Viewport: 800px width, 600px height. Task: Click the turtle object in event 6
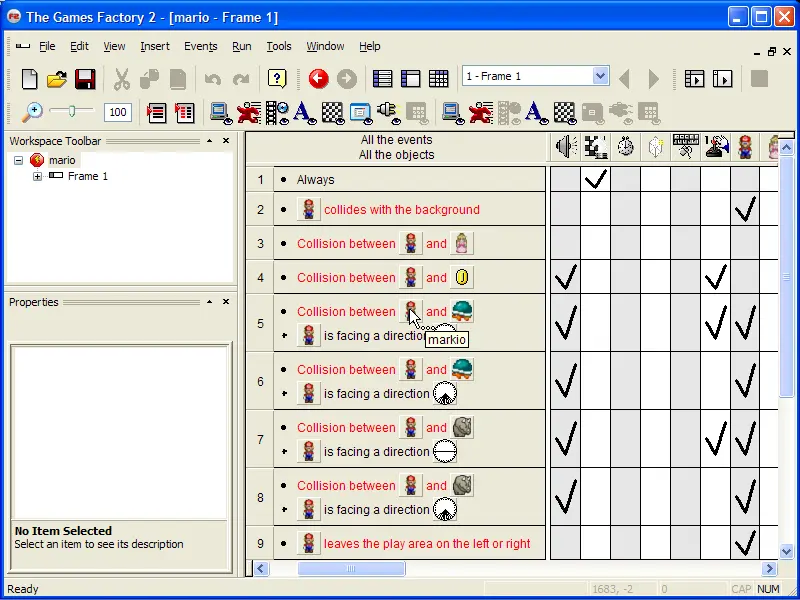coord(462,370)
